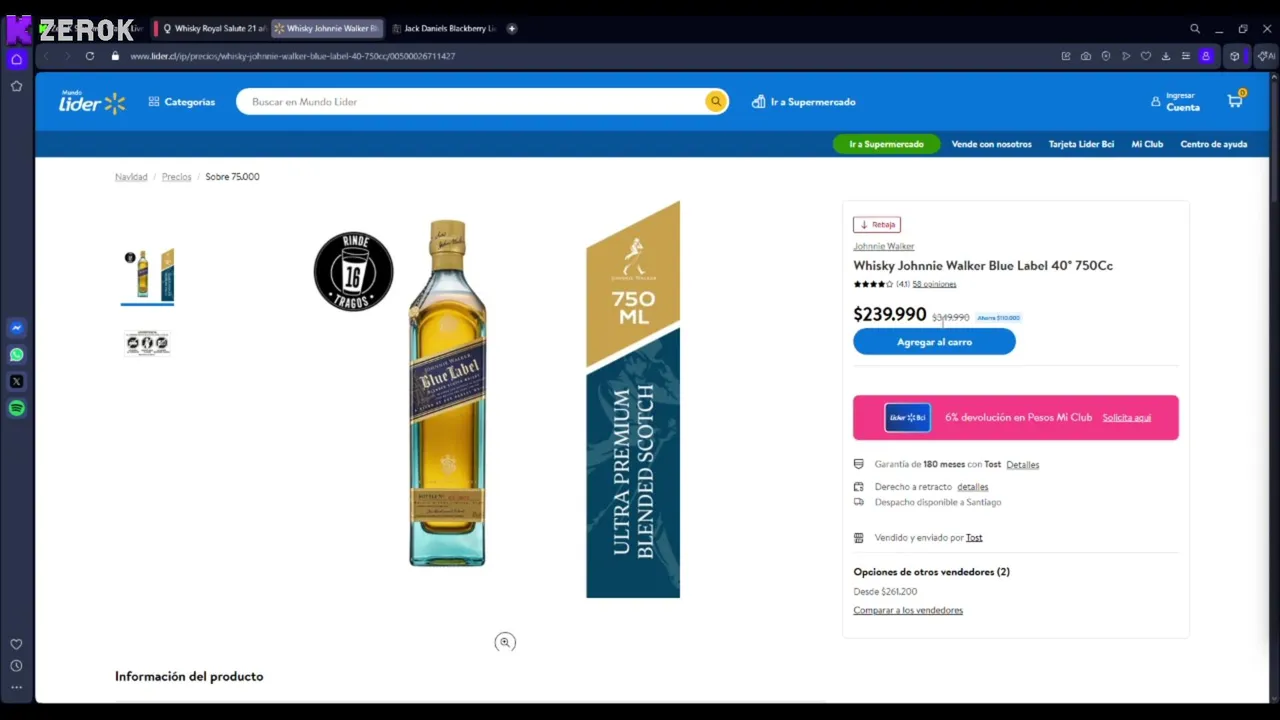The width and height of the screenshot is (1280, 720).
Task: Click the Agregar al carro button
Action: point(934,342)
